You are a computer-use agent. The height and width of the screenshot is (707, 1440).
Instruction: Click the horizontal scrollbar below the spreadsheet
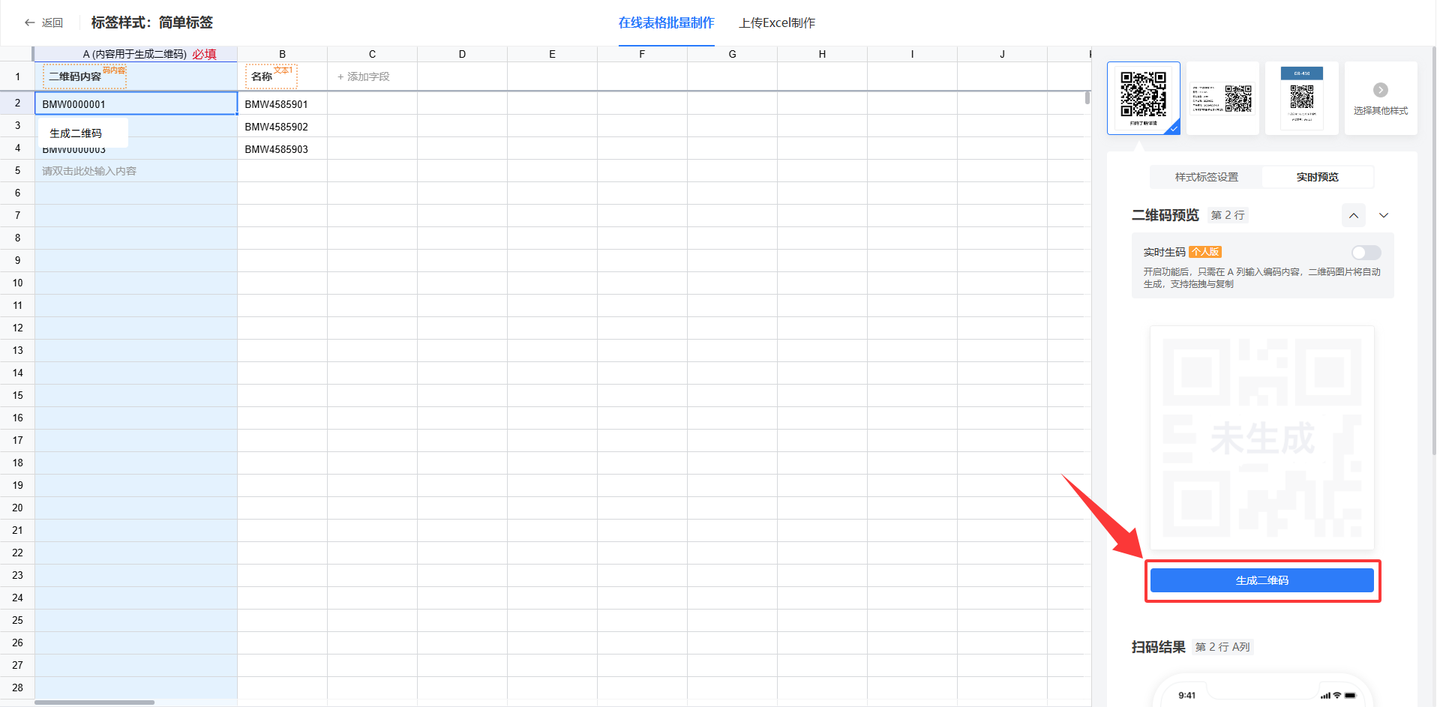95,702
